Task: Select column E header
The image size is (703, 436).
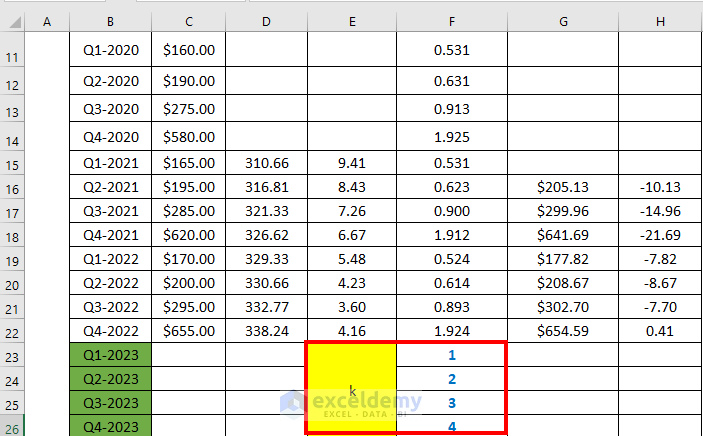Action: click(x=352, y=22)
